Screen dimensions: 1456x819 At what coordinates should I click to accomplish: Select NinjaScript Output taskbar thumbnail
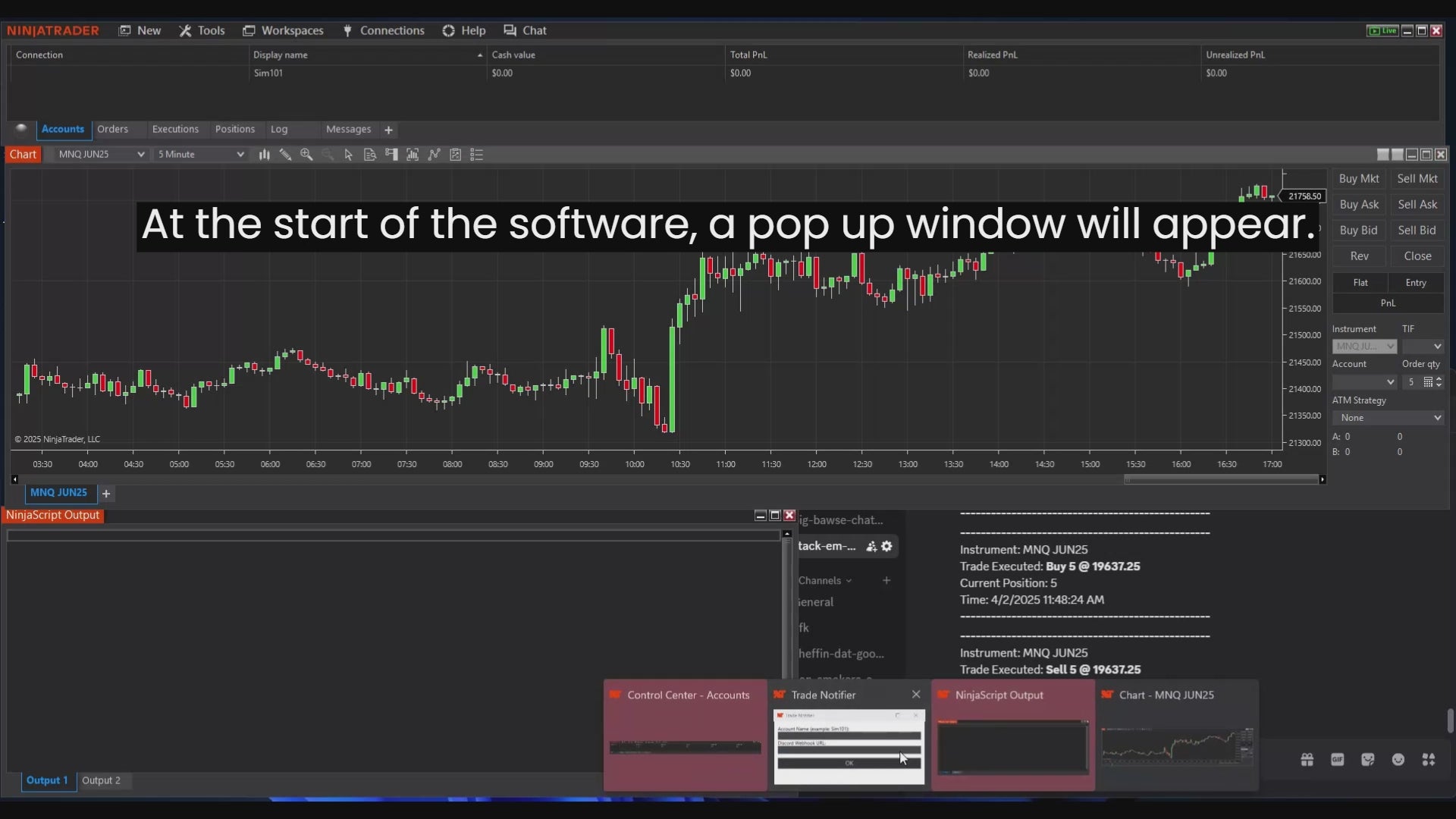tap(1013, 735)
